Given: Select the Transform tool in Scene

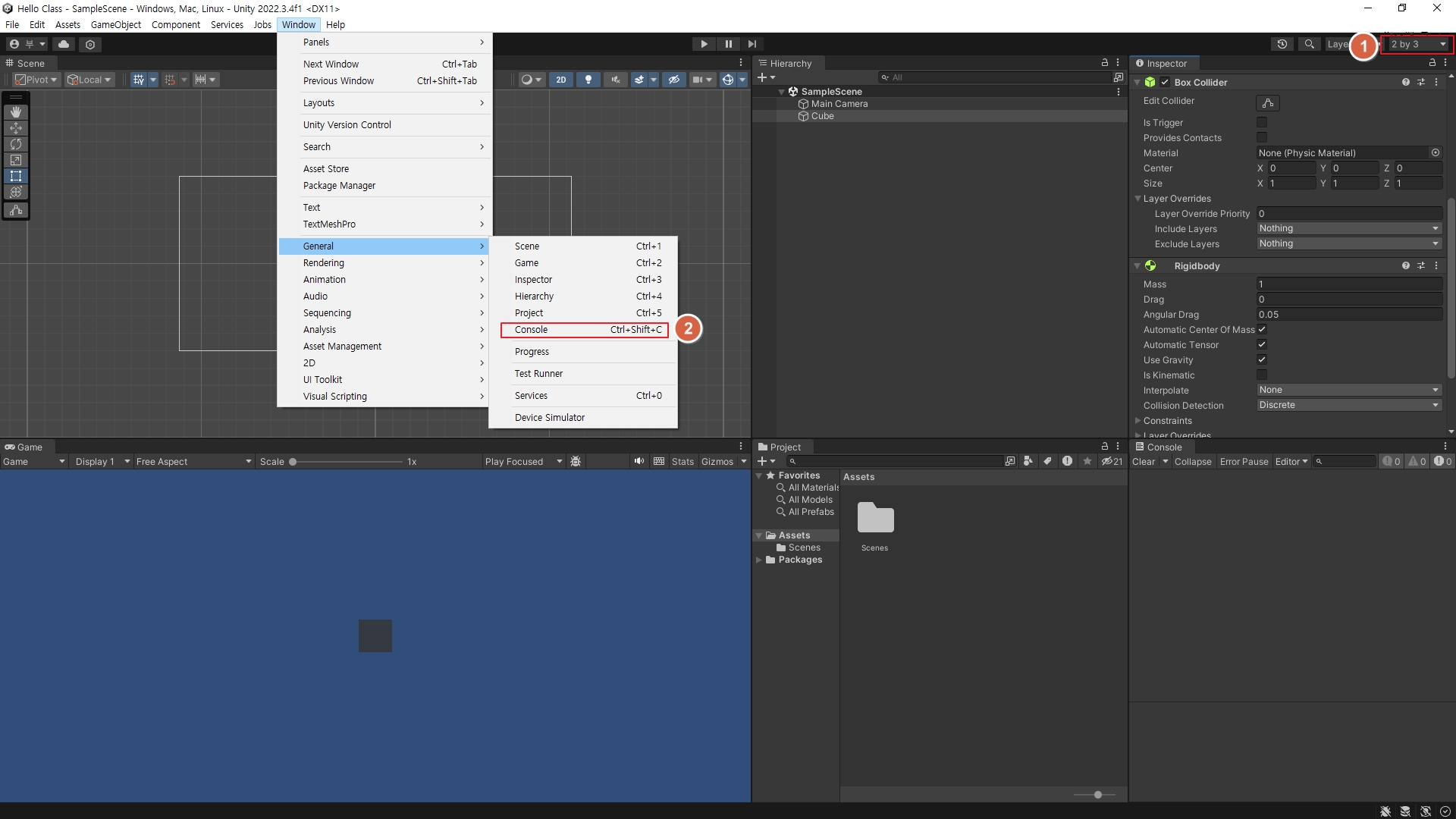Looking at the screenshot, I should (16, 192).
